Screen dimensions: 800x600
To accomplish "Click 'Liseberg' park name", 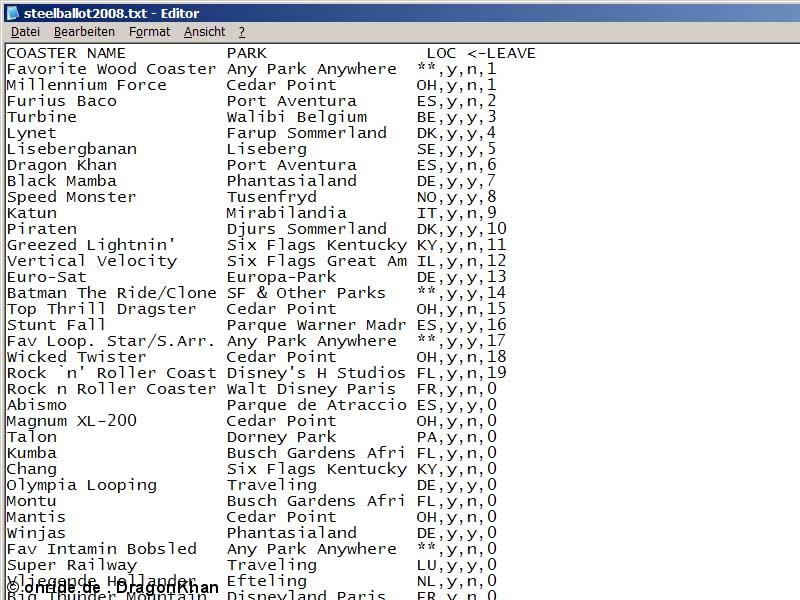I will pos(267,149).
